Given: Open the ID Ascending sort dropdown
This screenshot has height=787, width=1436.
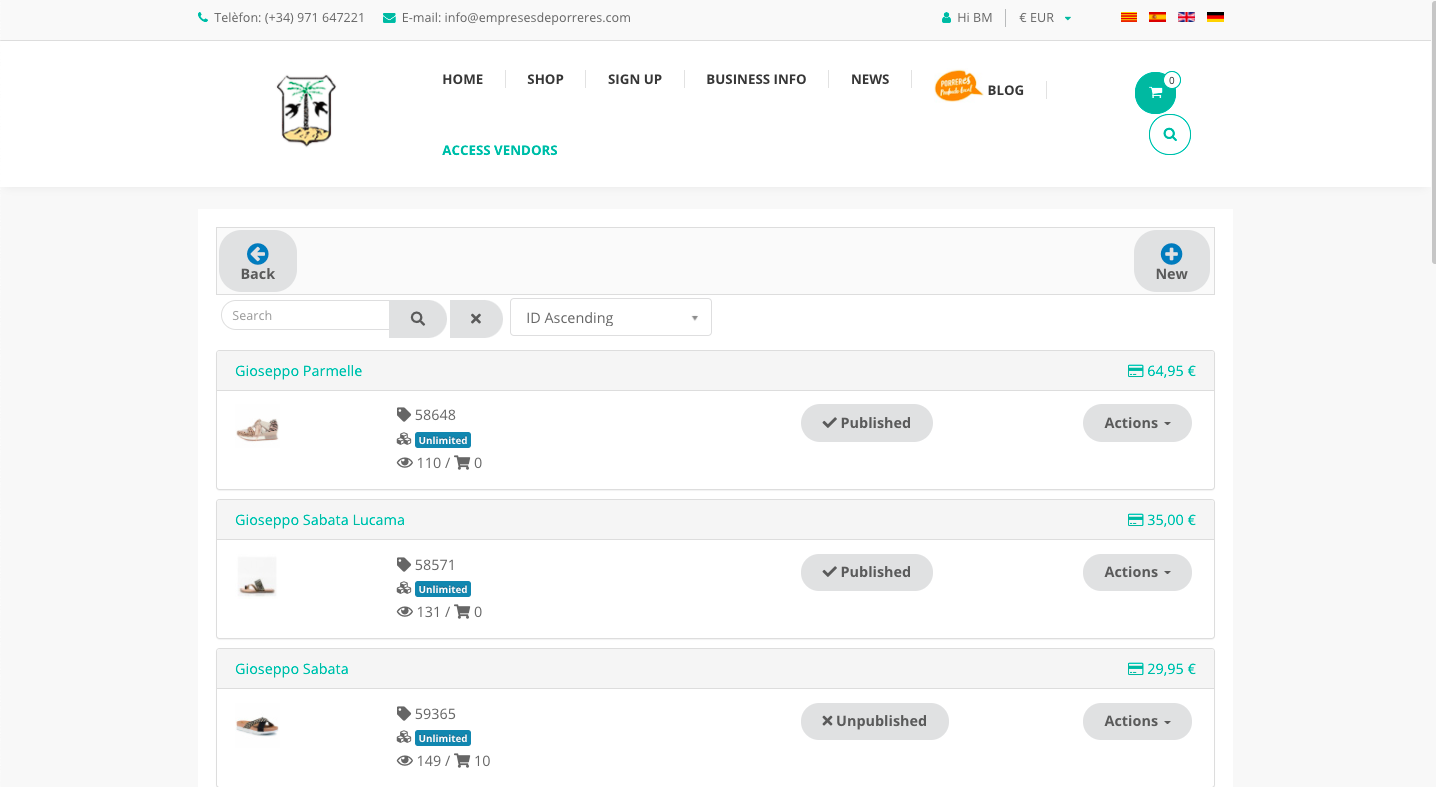Looking at the screenshot, I should pyautogui.click(x=611, y=317).
